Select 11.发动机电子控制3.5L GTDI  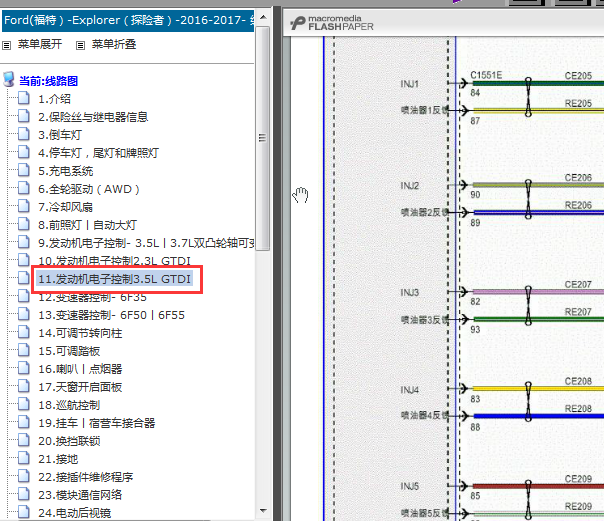coord(114,279)
